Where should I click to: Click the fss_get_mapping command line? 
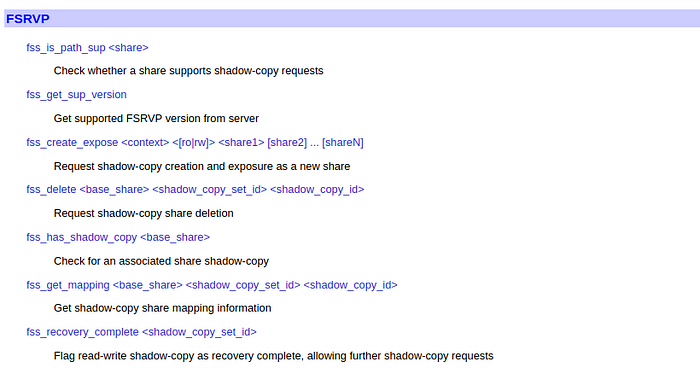coord(212,285)
